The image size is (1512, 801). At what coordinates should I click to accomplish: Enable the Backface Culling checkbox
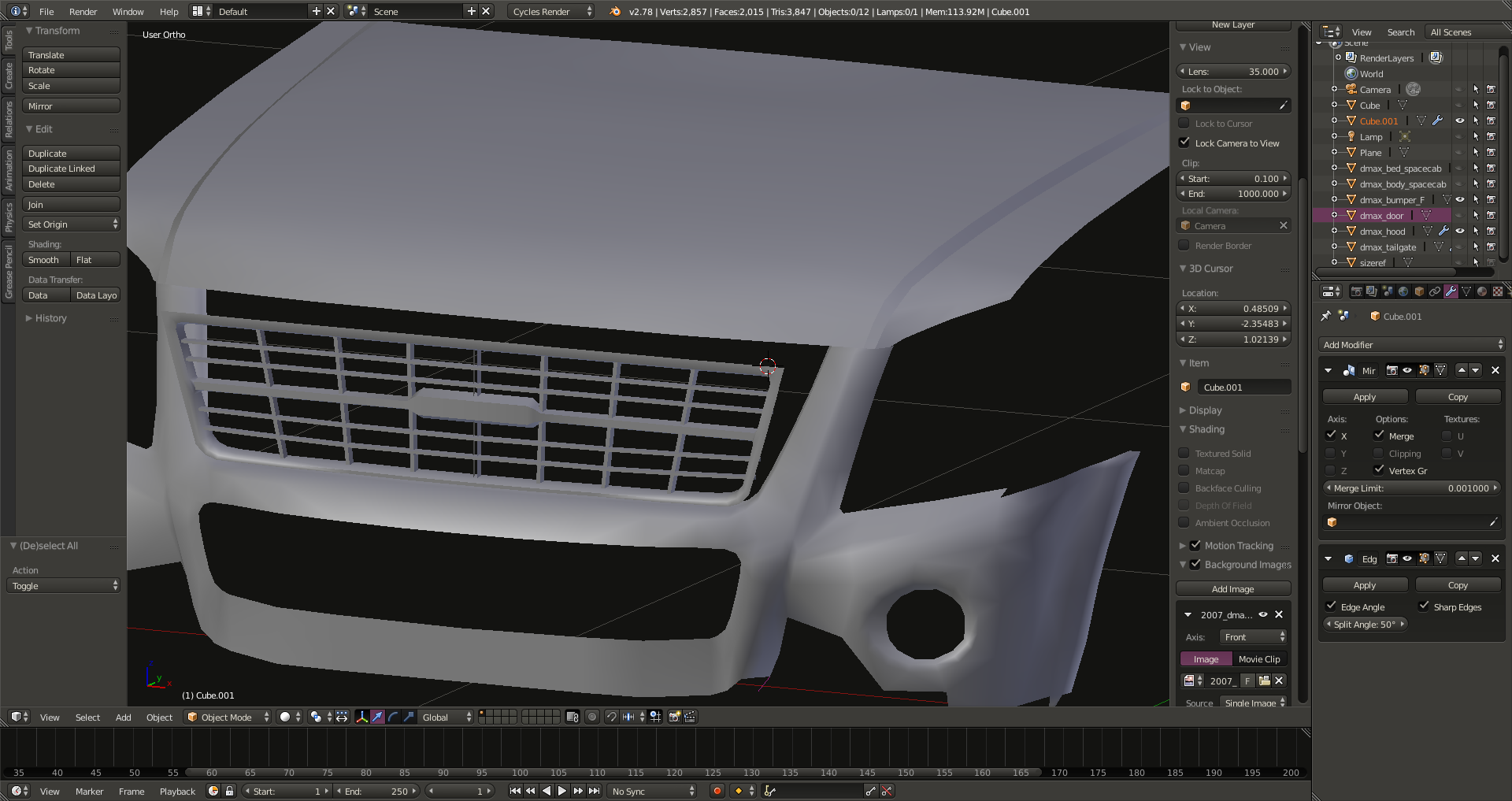(1184, 488)
